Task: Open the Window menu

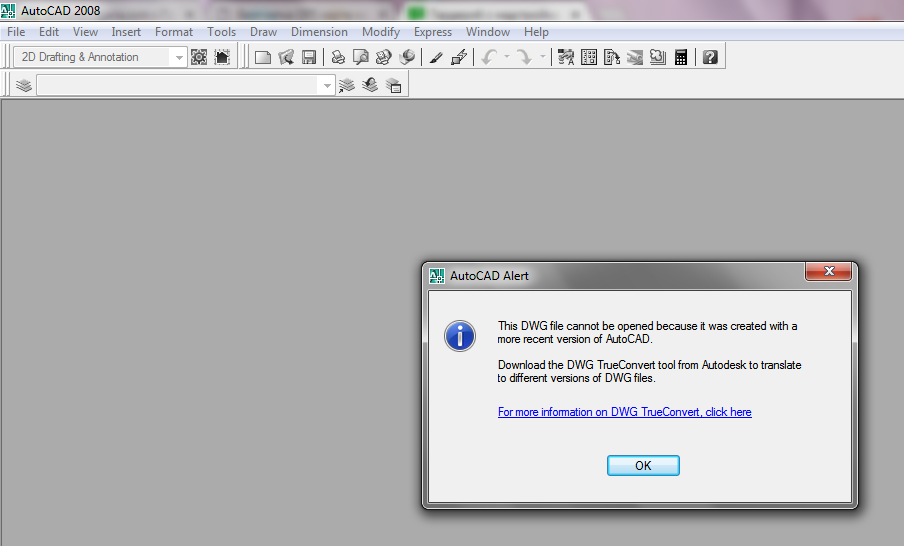Action: 488,32
